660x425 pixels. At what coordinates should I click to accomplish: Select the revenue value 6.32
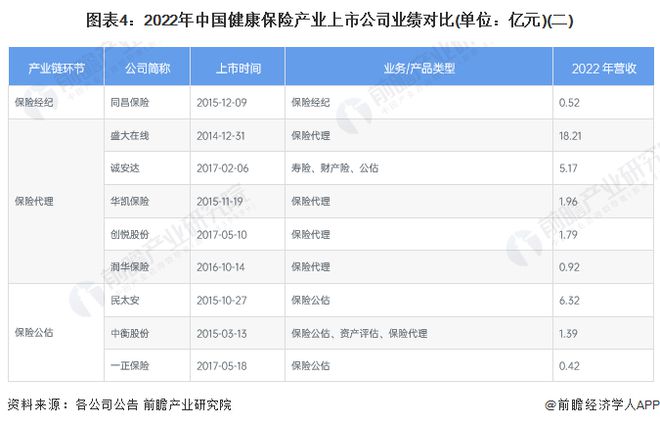point(569,300)
